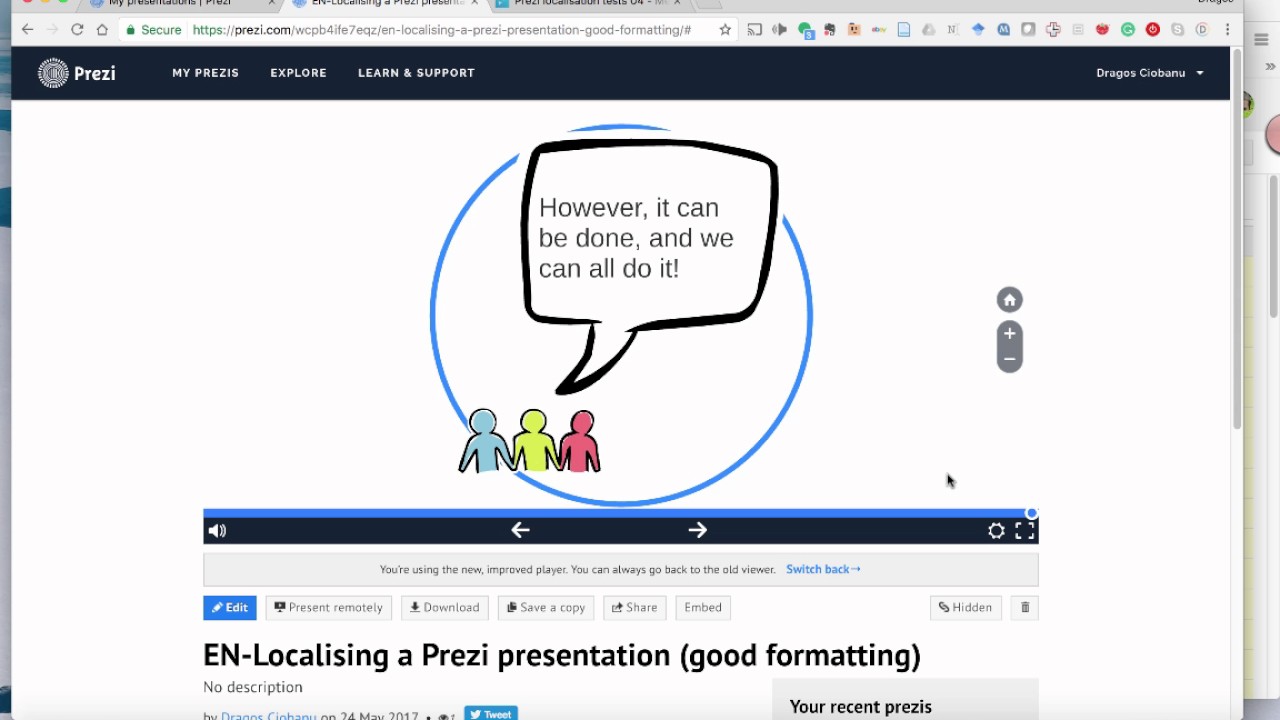Image resolution: width=1280 pixels, height=720 pixels.
Task: Click the address bar URL
Action: pyautogui.click(x=441, y=30)
